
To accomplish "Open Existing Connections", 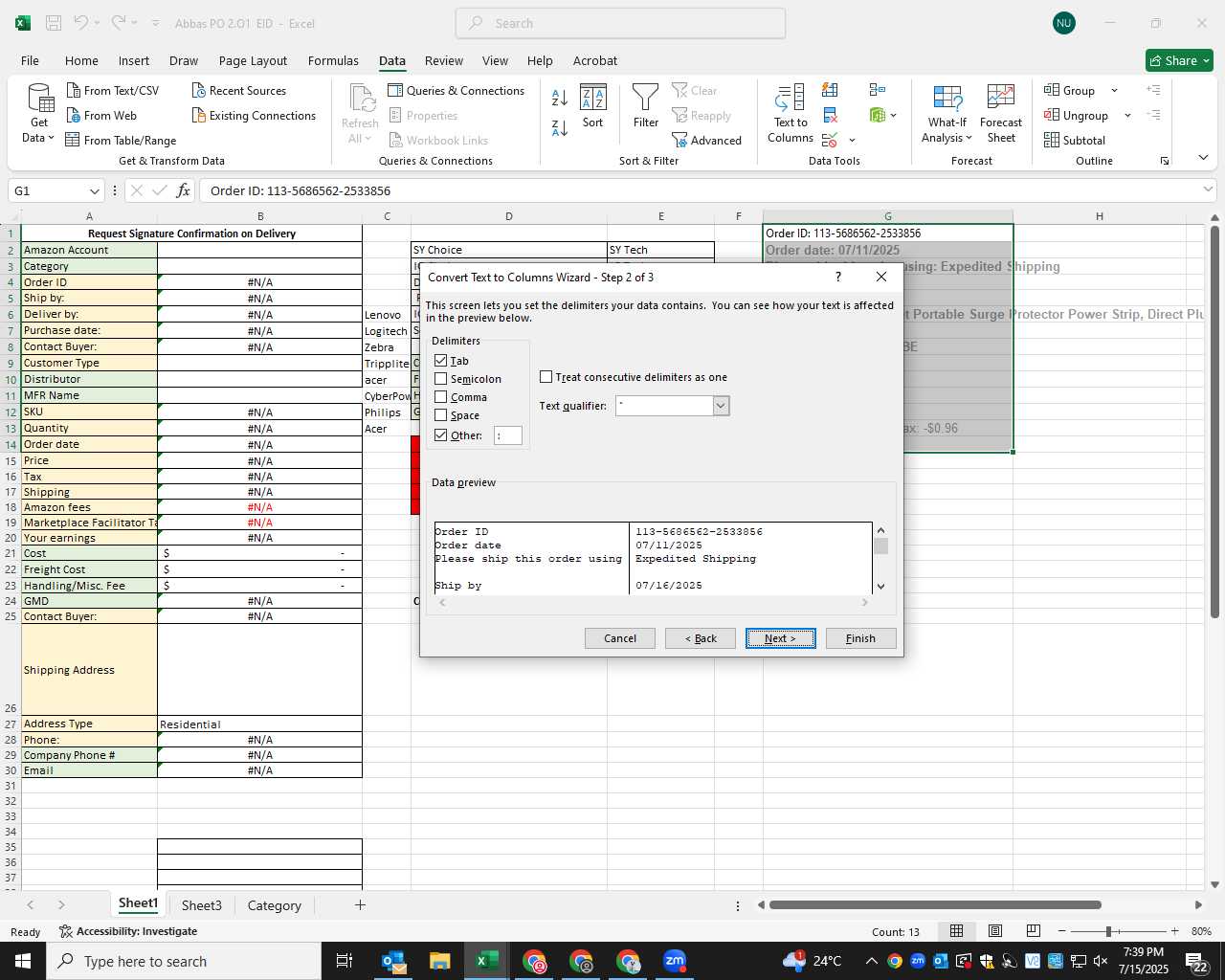I will 254,115.
